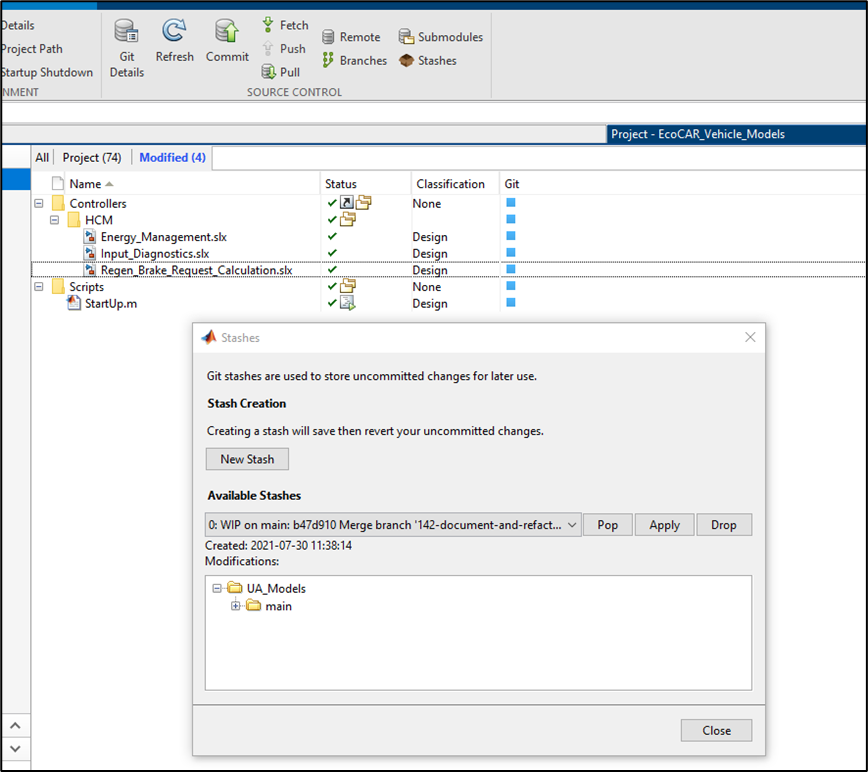
Task: Open the Available Stashes dropdown
Action: click(x=571, y=525)
